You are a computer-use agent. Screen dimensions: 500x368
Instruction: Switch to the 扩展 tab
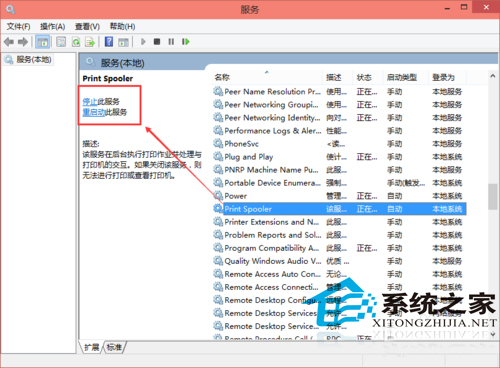click(x=91, y=347)
